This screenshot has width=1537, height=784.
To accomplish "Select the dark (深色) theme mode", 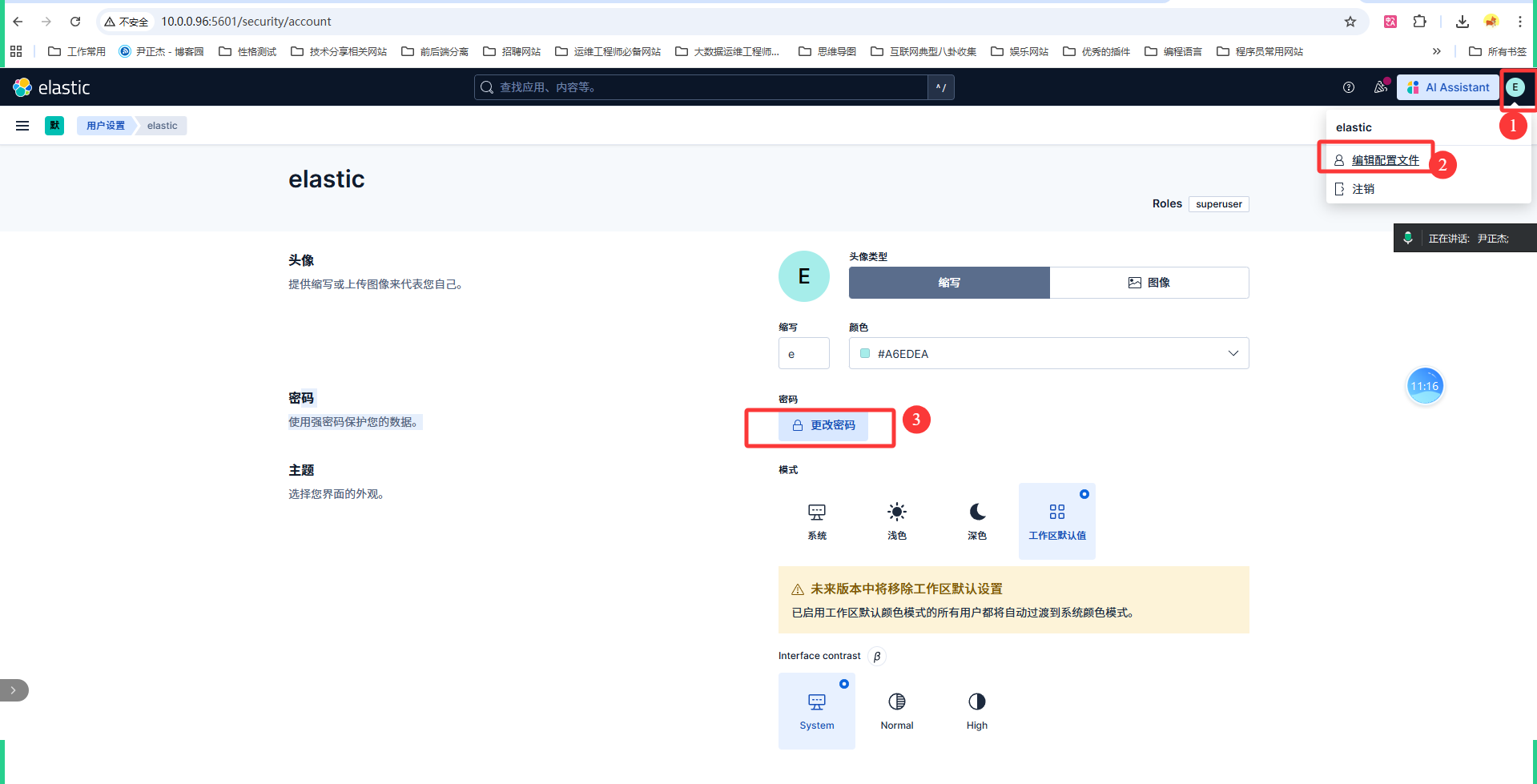I will coord(977,521).
